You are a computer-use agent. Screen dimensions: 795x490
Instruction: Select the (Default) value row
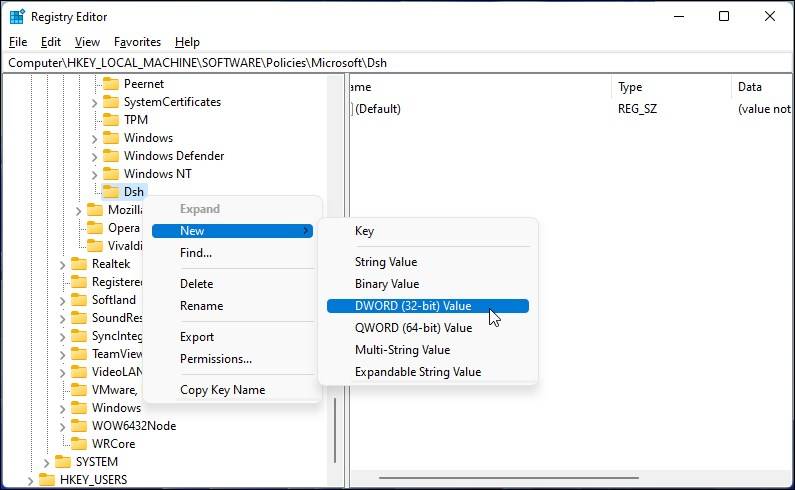pyautogui.click(x=571, y=109)
